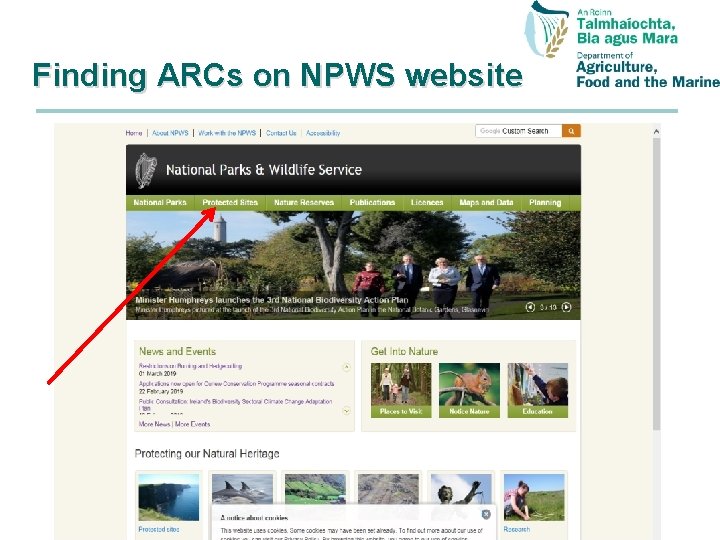Screen dimensions: 720x540
Task: Click the Minister Humphreys banner headline
Action: coord(271,300)
